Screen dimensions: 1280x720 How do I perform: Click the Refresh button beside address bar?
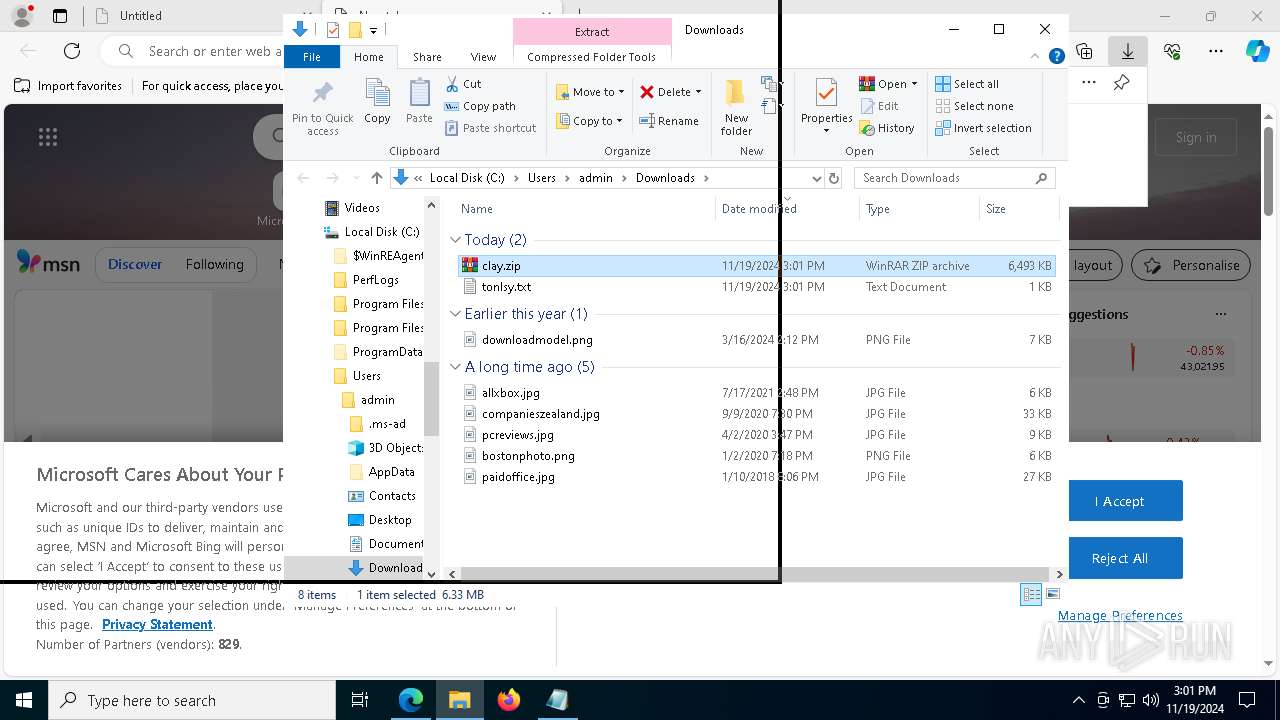(x=833, y=178)
